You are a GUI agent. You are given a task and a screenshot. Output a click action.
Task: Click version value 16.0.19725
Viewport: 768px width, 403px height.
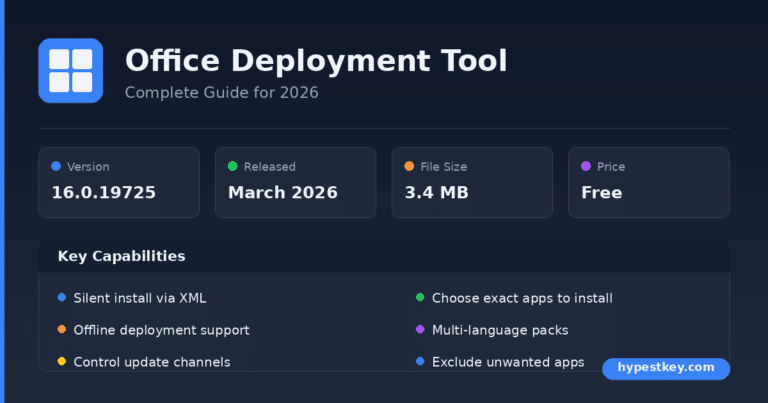tap(103, 192)
